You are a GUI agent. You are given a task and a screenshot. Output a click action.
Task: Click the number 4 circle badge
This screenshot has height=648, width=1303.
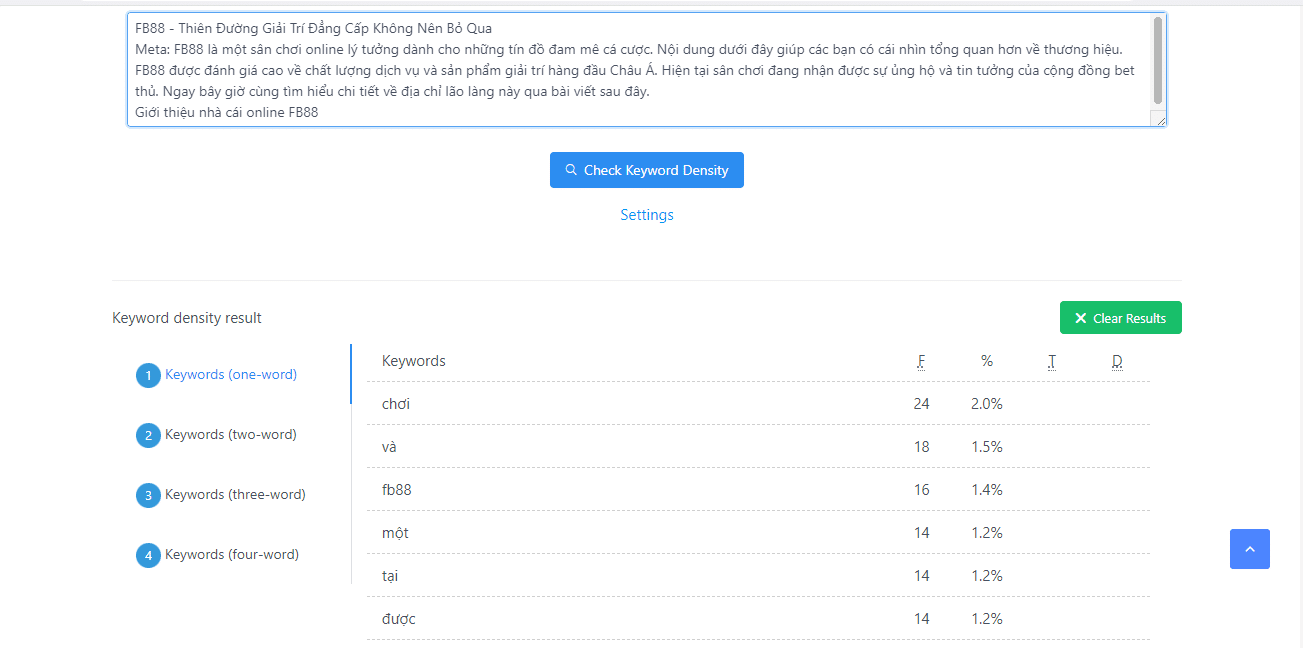coord(148,555)
